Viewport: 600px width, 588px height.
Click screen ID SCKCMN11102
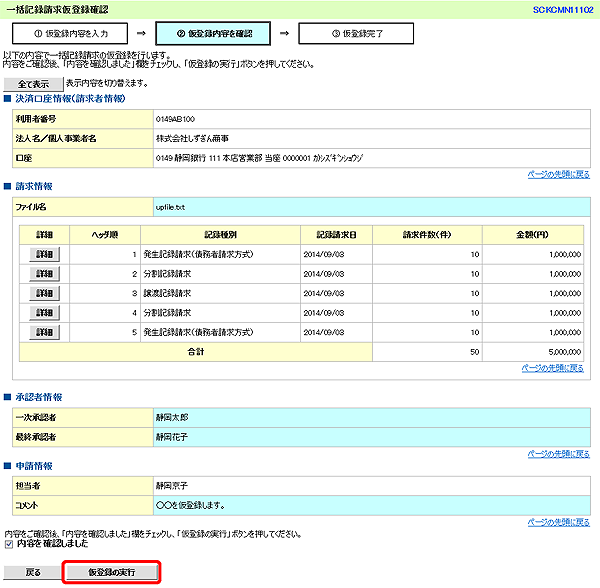coord(563,10)
